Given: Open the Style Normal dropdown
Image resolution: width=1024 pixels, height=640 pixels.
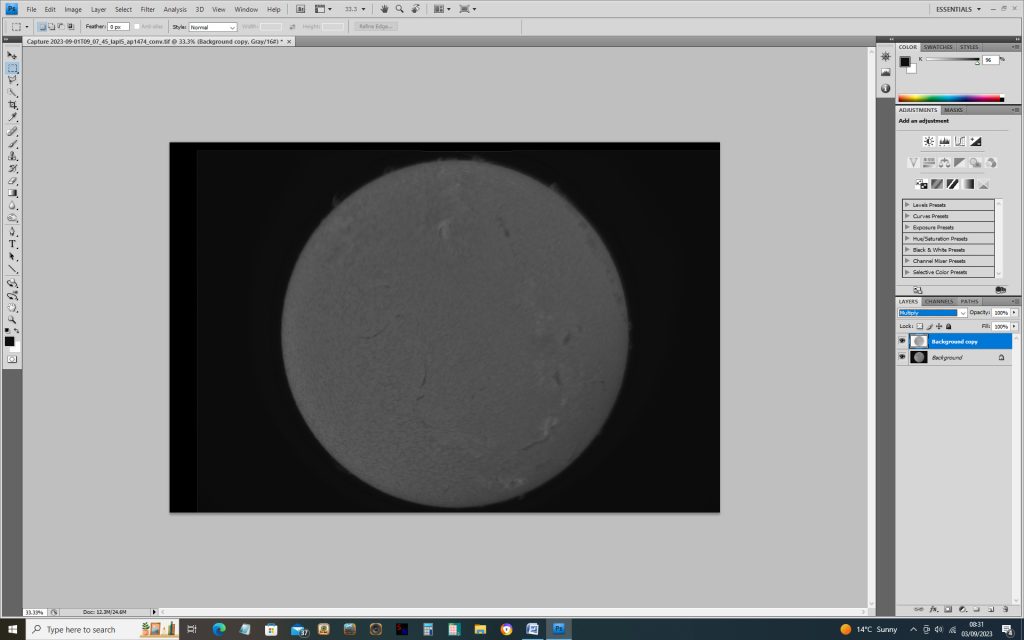Looking at the screenshot, I should (213, 27).
